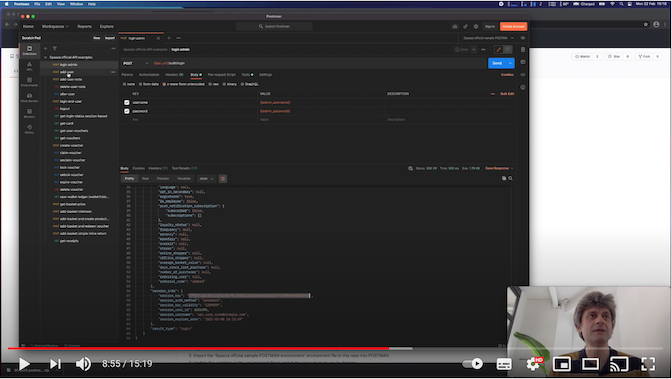Toggle line wrap icon beside JSON dropdown
Image resolution: width=672 pixels, height=379 pixels.
tap(223, 178)
